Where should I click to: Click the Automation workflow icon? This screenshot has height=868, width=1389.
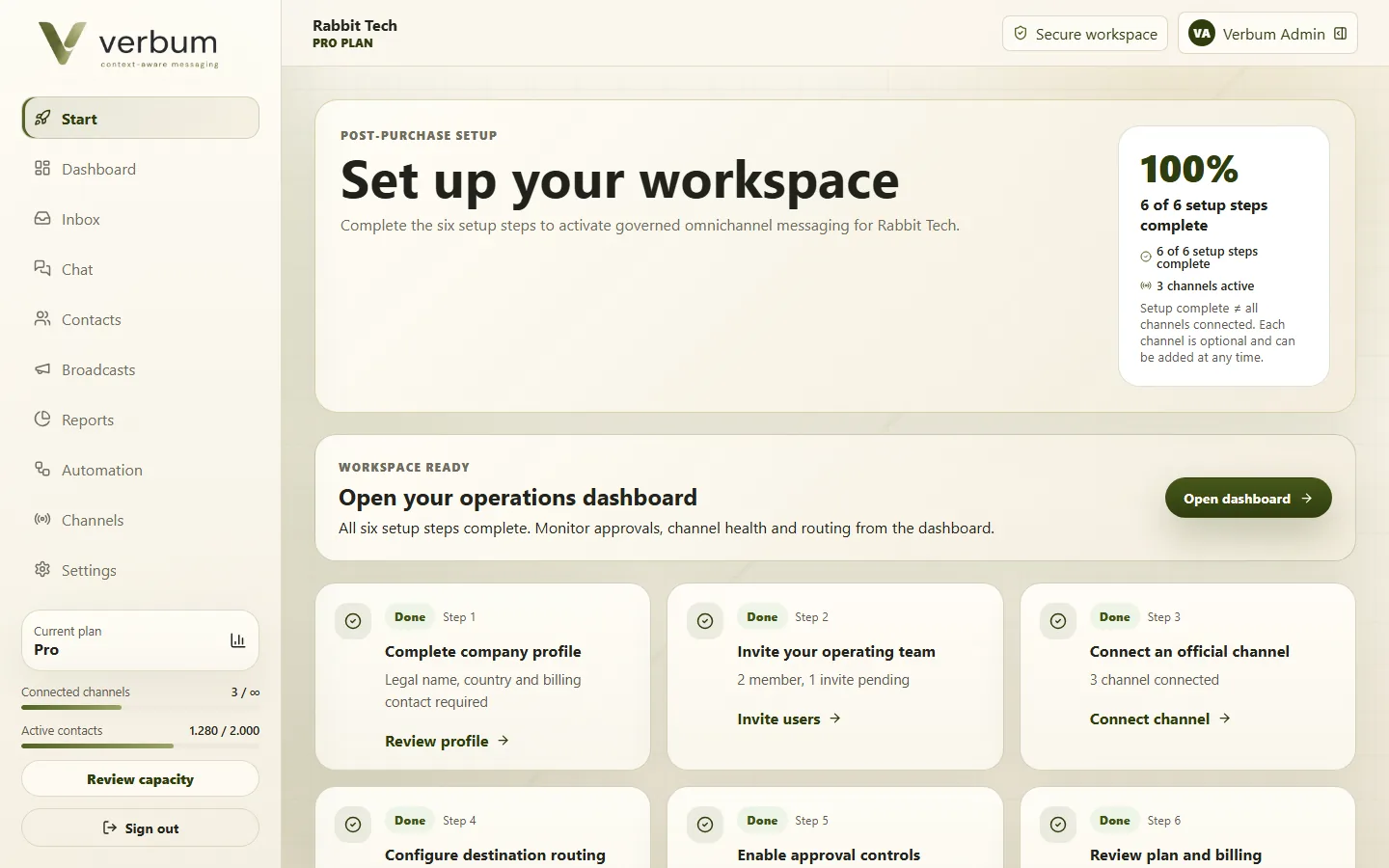coord(42,470)
